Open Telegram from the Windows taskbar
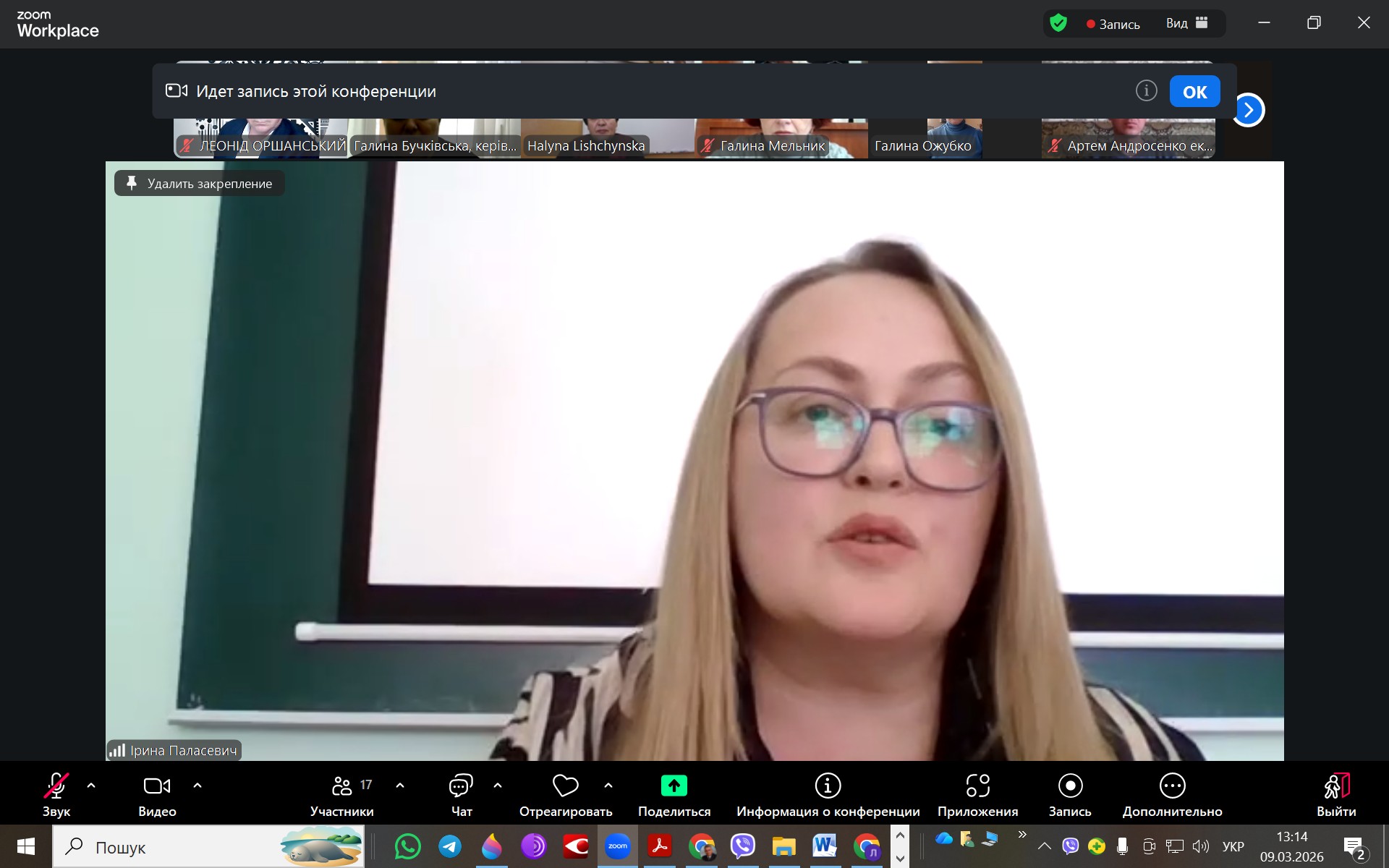 [450, 846]
